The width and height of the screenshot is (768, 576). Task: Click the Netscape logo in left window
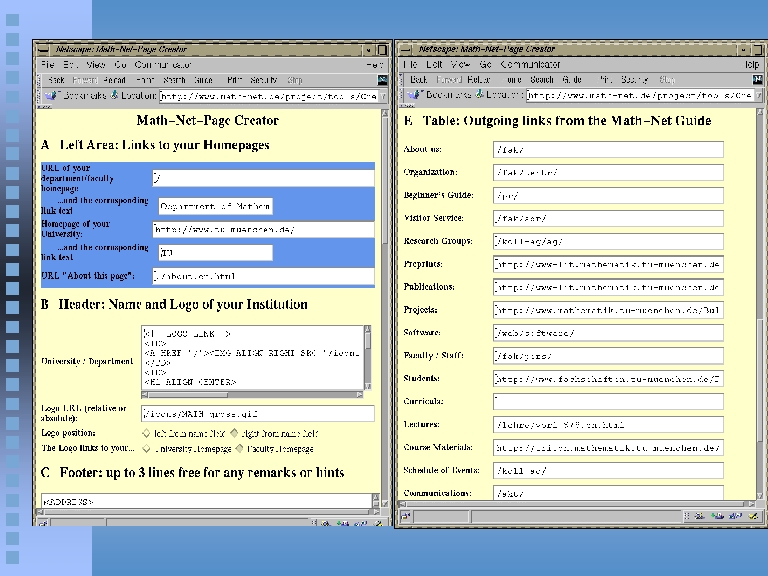383,80
